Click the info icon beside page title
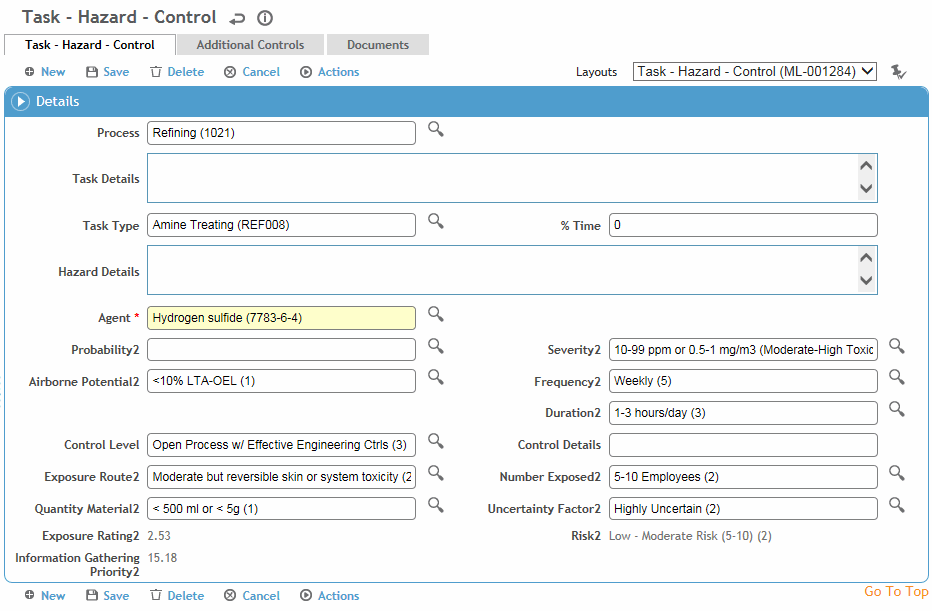Screen dimensions: 932x611 click(x=265, y=18)
